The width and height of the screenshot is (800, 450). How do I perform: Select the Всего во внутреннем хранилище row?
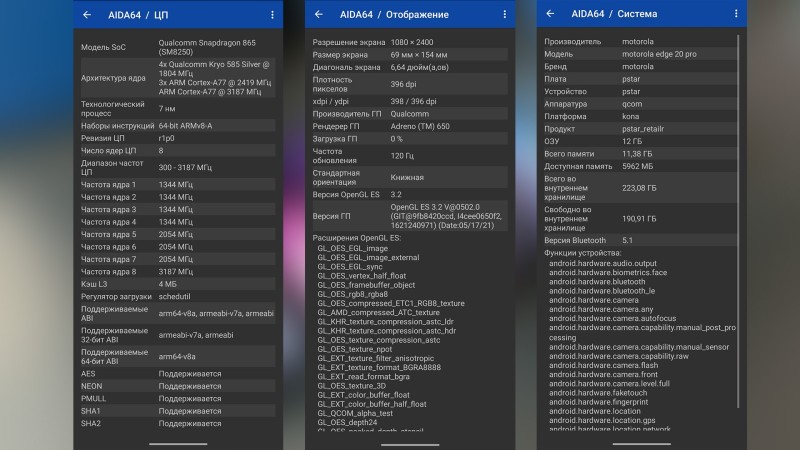pos(640,188)
